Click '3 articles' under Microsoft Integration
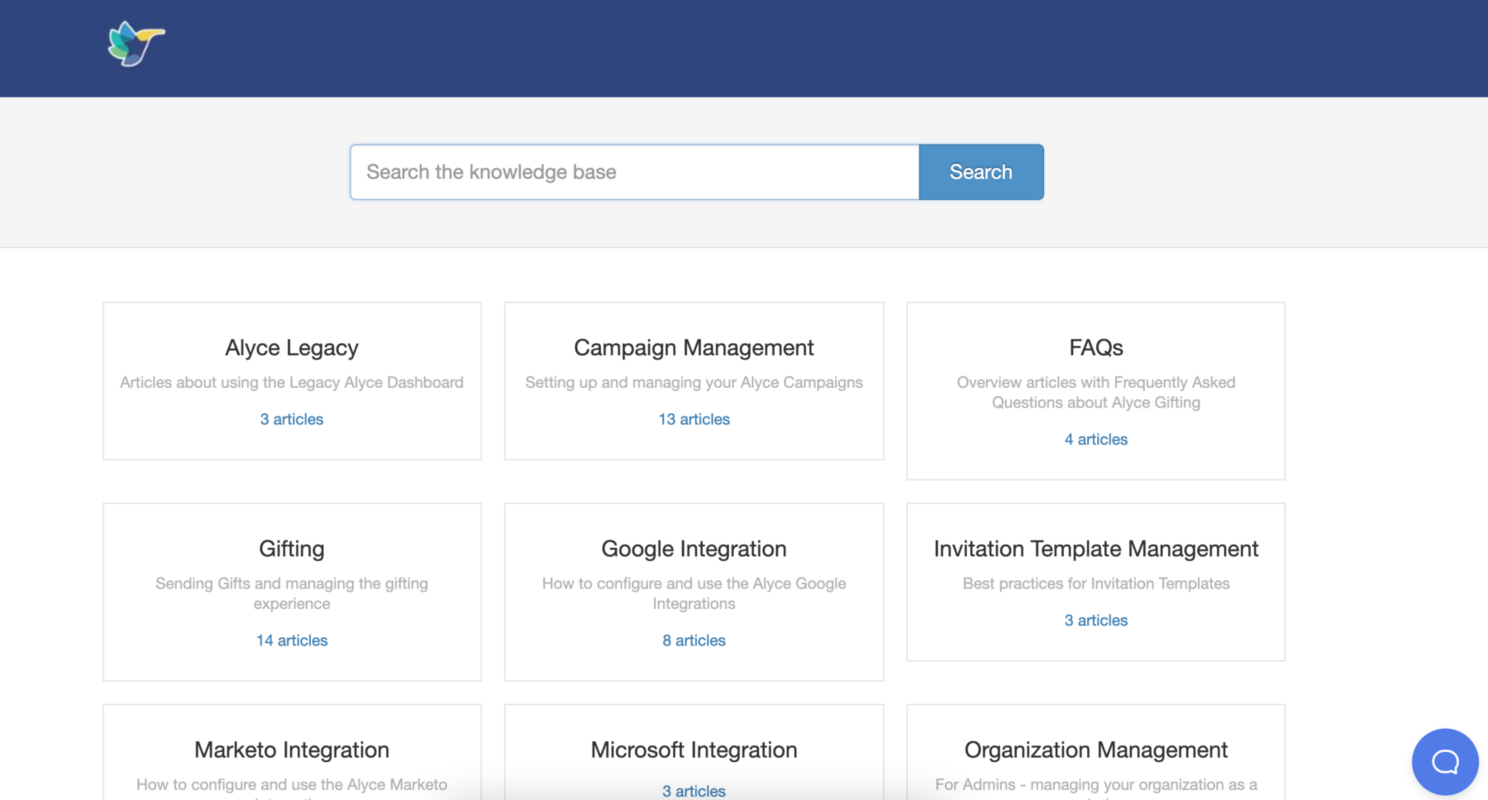The height and width of the screenshot is (800, 1488). click(694, 791)
